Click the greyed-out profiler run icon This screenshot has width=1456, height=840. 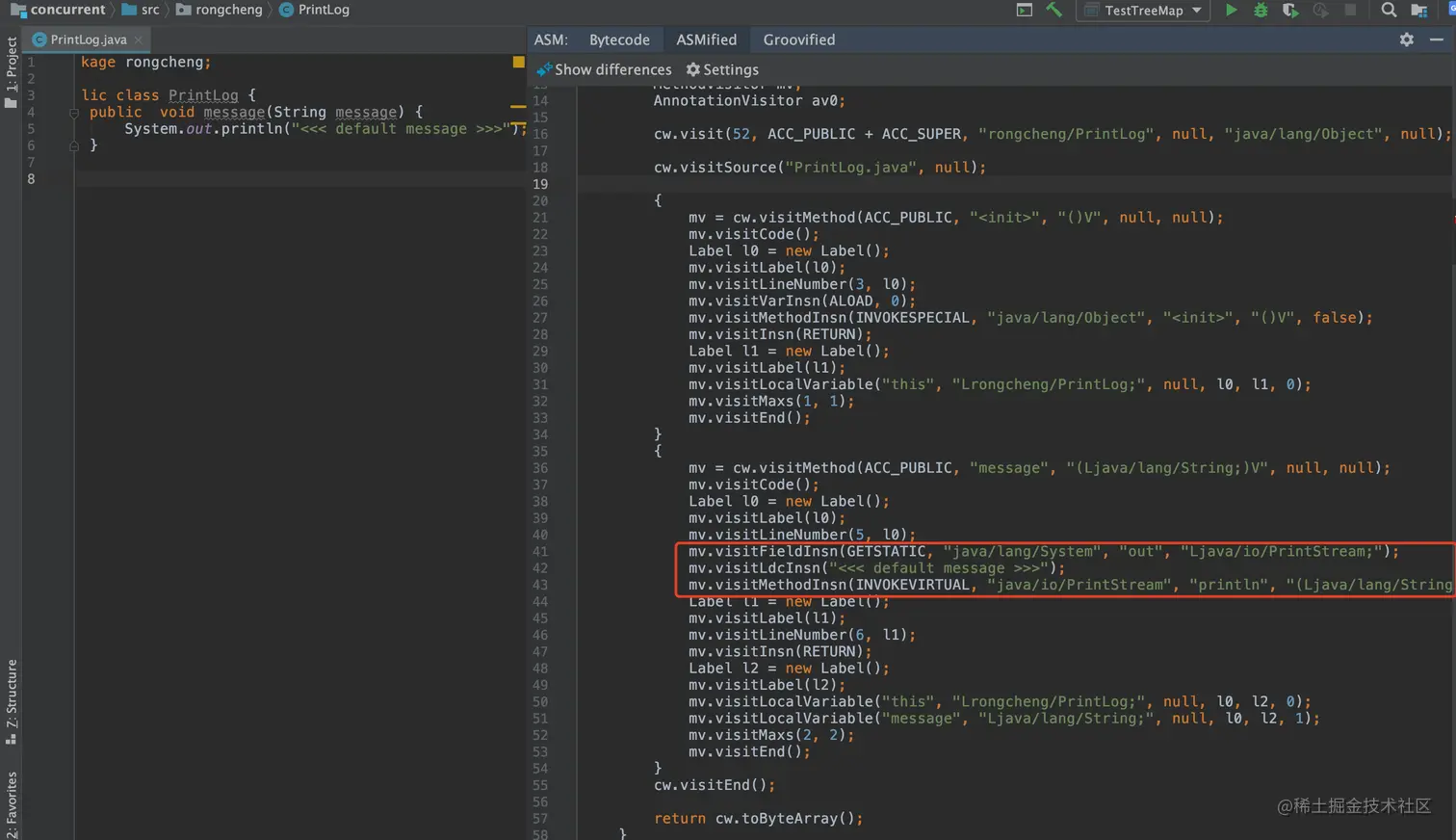tap(1321, 10)
